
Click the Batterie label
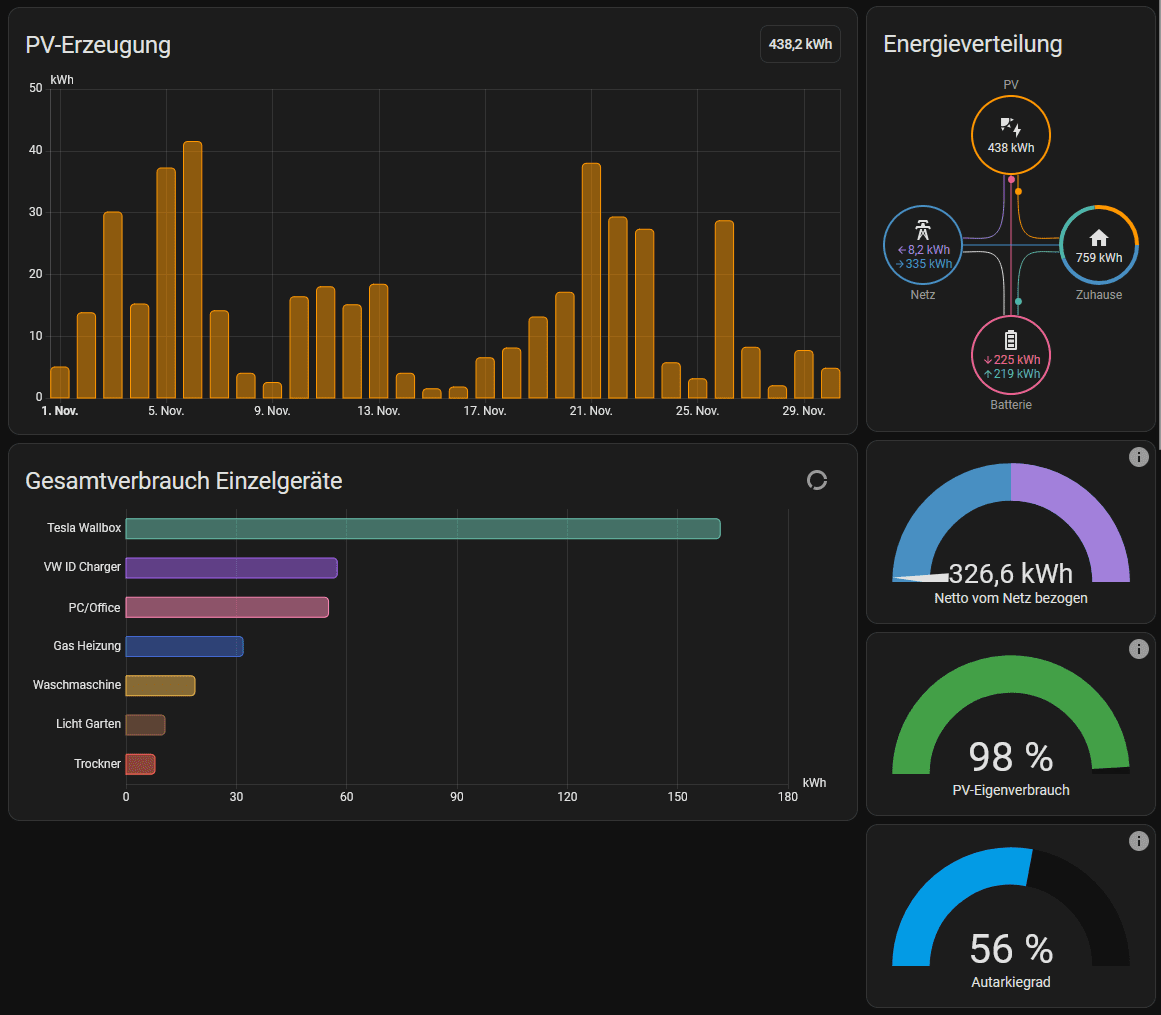pyautogui.click(x=1011, y=405)
